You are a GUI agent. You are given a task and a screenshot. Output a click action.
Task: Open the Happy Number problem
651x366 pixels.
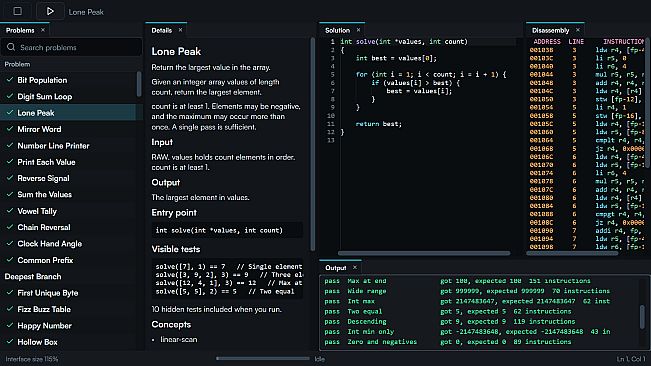tap(69, 325)
